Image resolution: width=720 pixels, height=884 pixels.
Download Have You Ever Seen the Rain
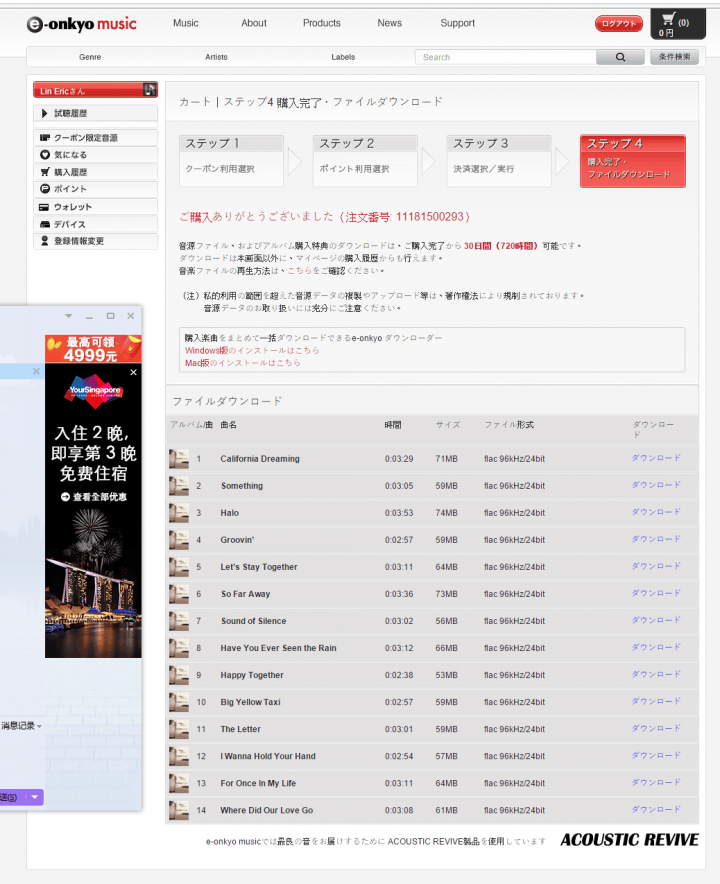tap(656, 647)
